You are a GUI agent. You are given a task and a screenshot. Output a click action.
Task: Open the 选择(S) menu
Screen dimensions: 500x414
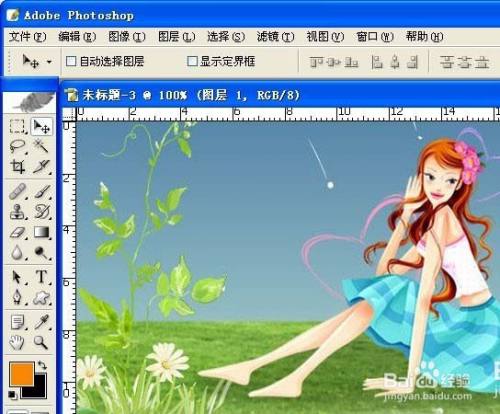[226, 36]
